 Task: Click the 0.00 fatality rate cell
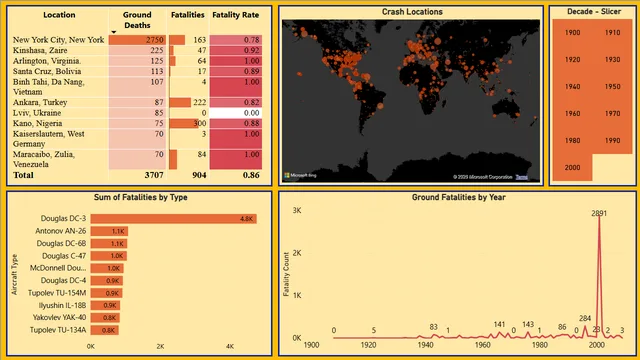(x=236, y=113)
